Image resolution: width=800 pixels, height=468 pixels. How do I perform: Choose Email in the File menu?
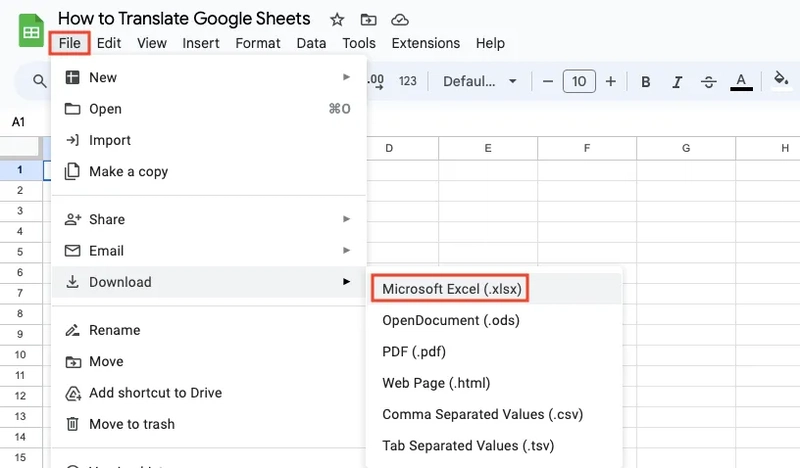pos(209,251)
